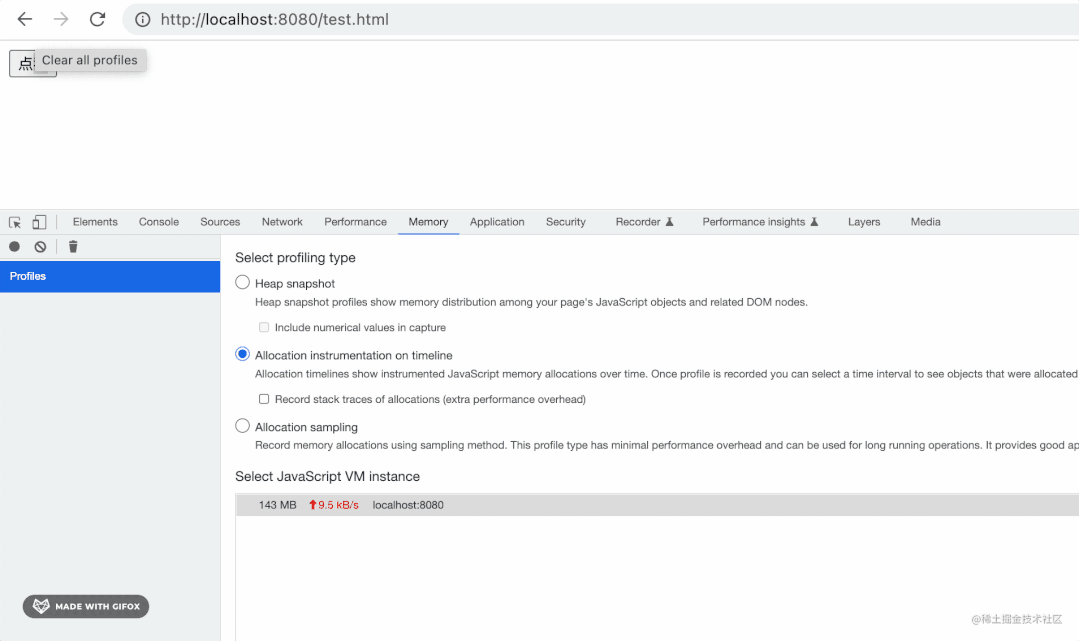Switch to the Performance tab

pyautogui.click(x=356, y=222)
